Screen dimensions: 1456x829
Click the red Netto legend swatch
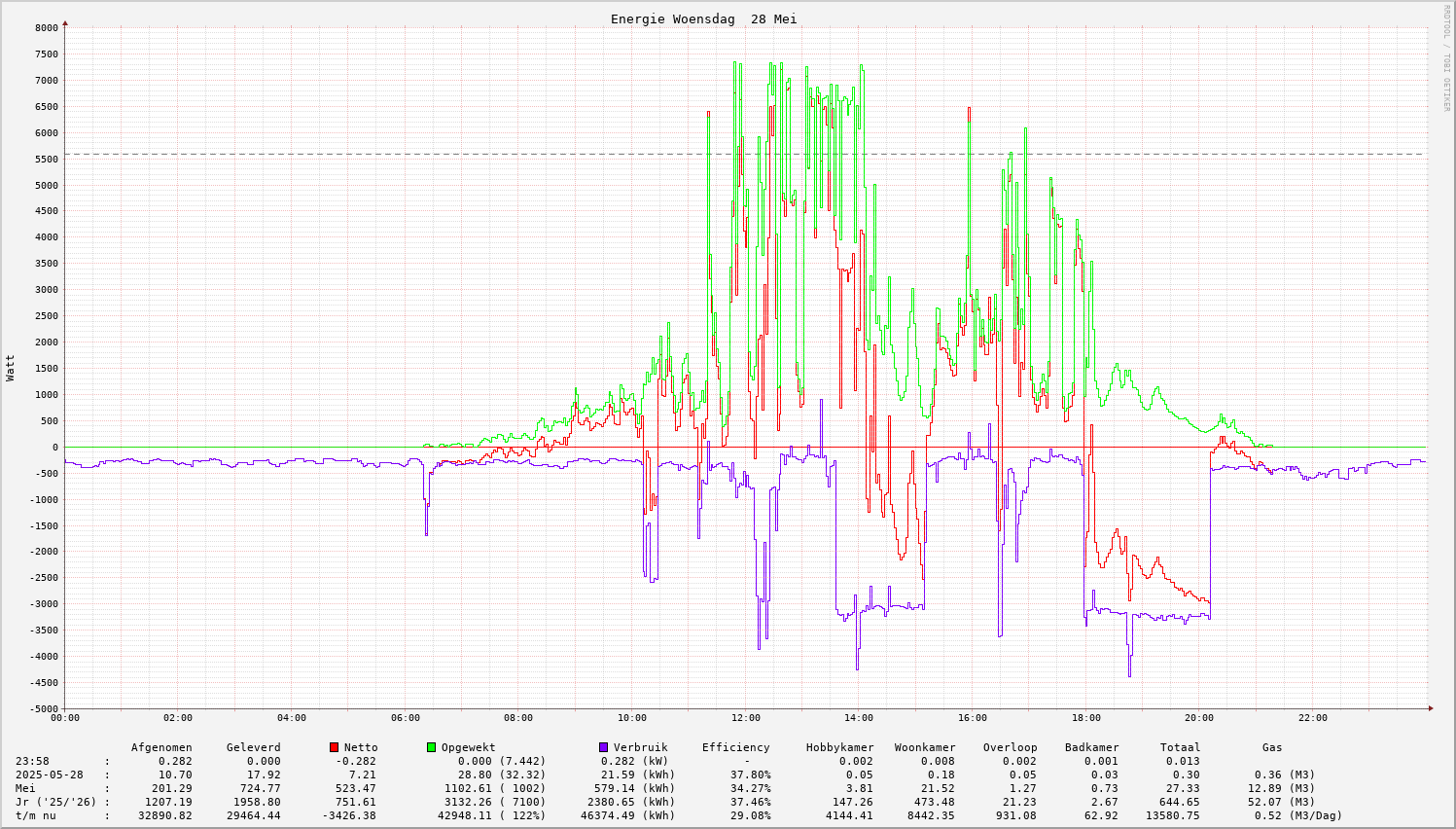(x=335, y=747)
